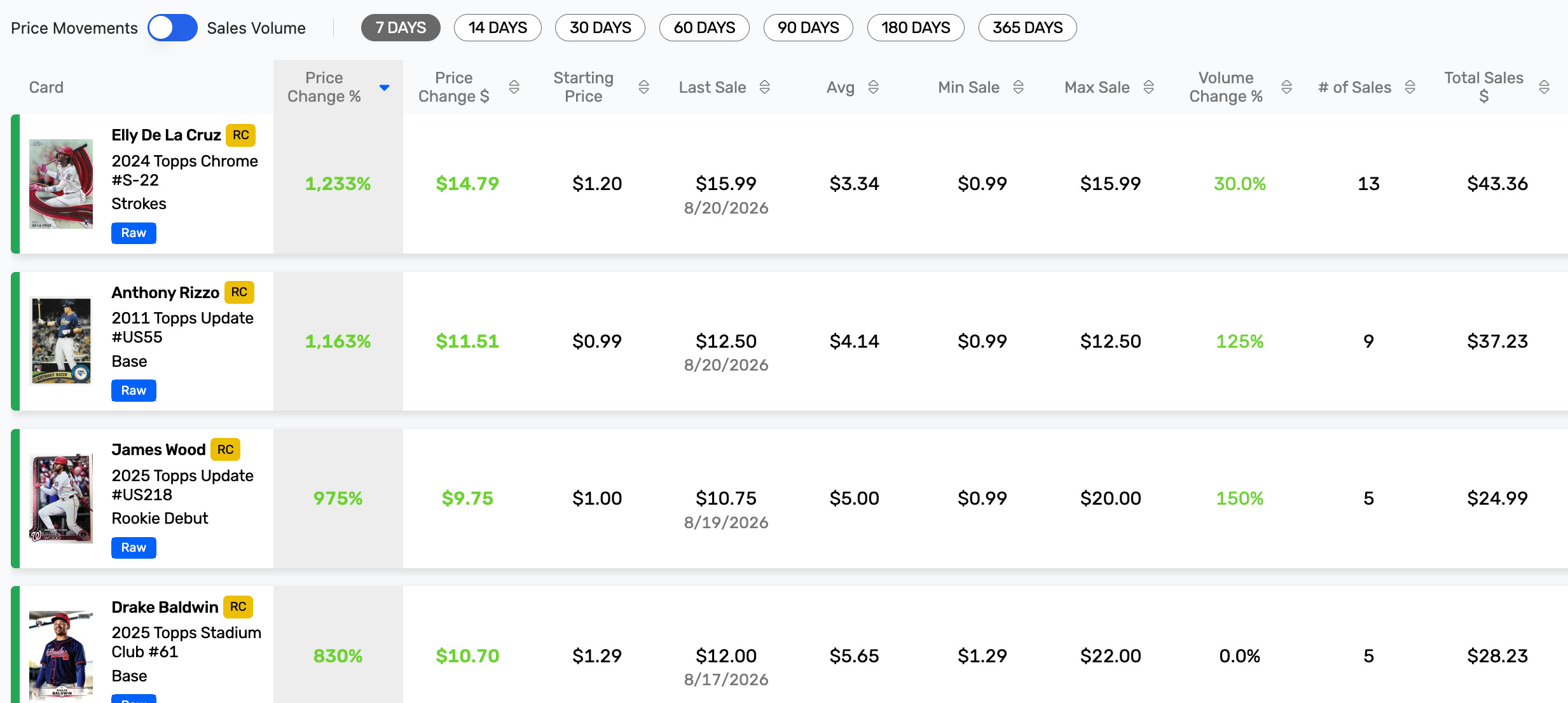Open Drake Baldwin card image
The height and width of the screenshot is (703, 1568).
[61, 655]
